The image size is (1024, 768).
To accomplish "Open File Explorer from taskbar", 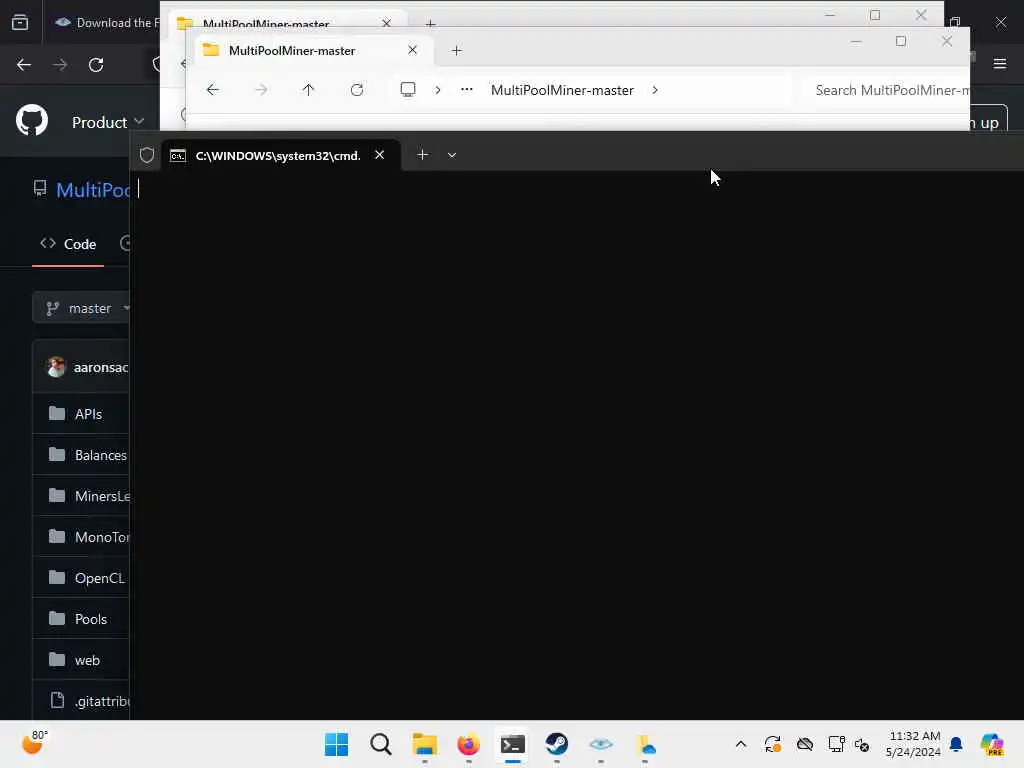I will point(424,744).
